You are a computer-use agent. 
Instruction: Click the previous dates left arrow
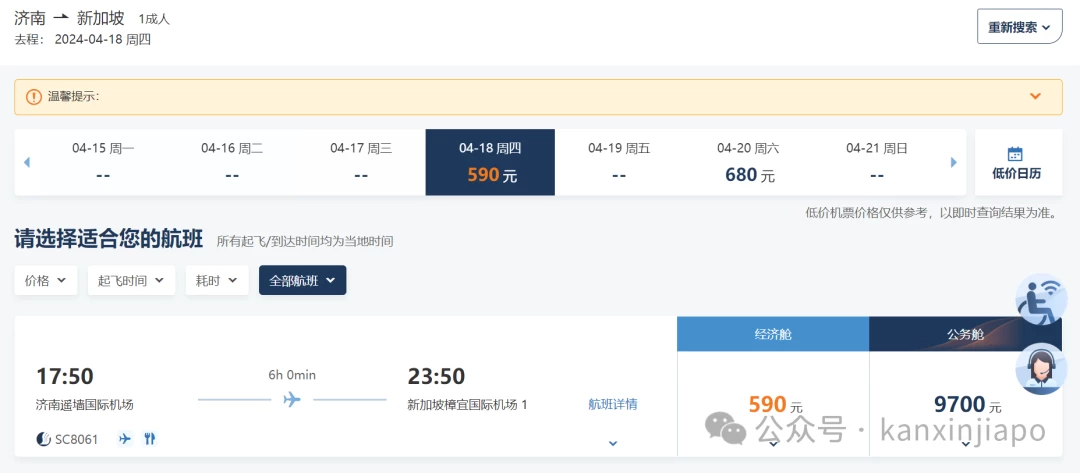[27, 162]
